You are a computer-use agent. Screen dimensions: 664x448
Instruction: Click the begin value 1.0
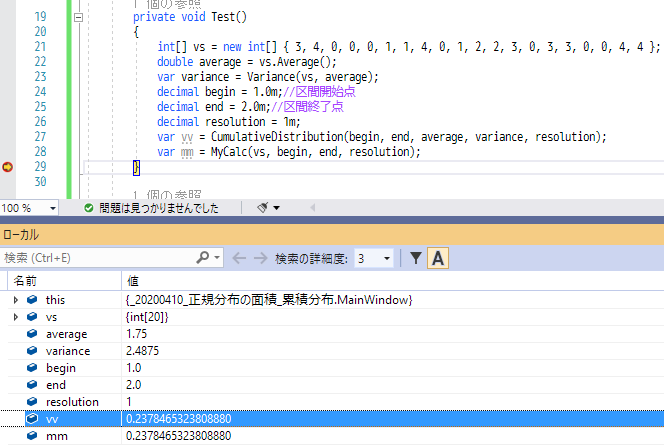(133, 368)
